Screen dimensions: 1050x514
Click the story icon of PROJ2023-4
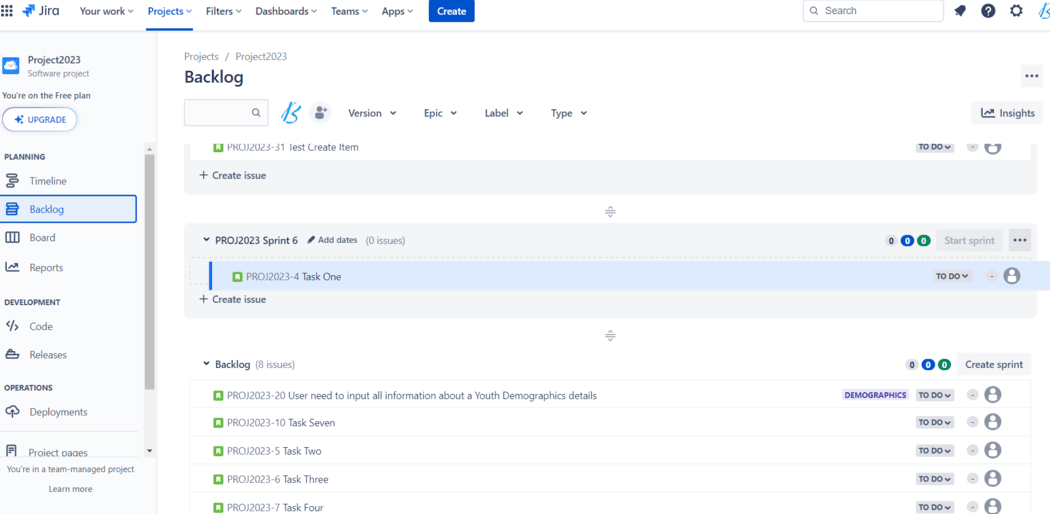[x=237, y=276]
